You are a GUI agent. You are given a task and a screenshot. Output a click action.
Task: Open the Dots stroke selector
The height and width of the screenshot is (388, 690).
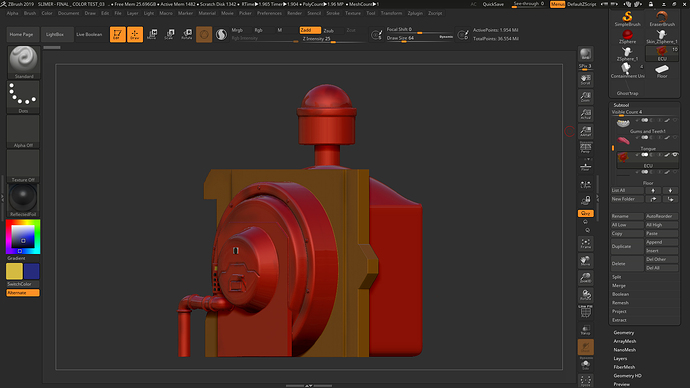[x=23, y=96]
